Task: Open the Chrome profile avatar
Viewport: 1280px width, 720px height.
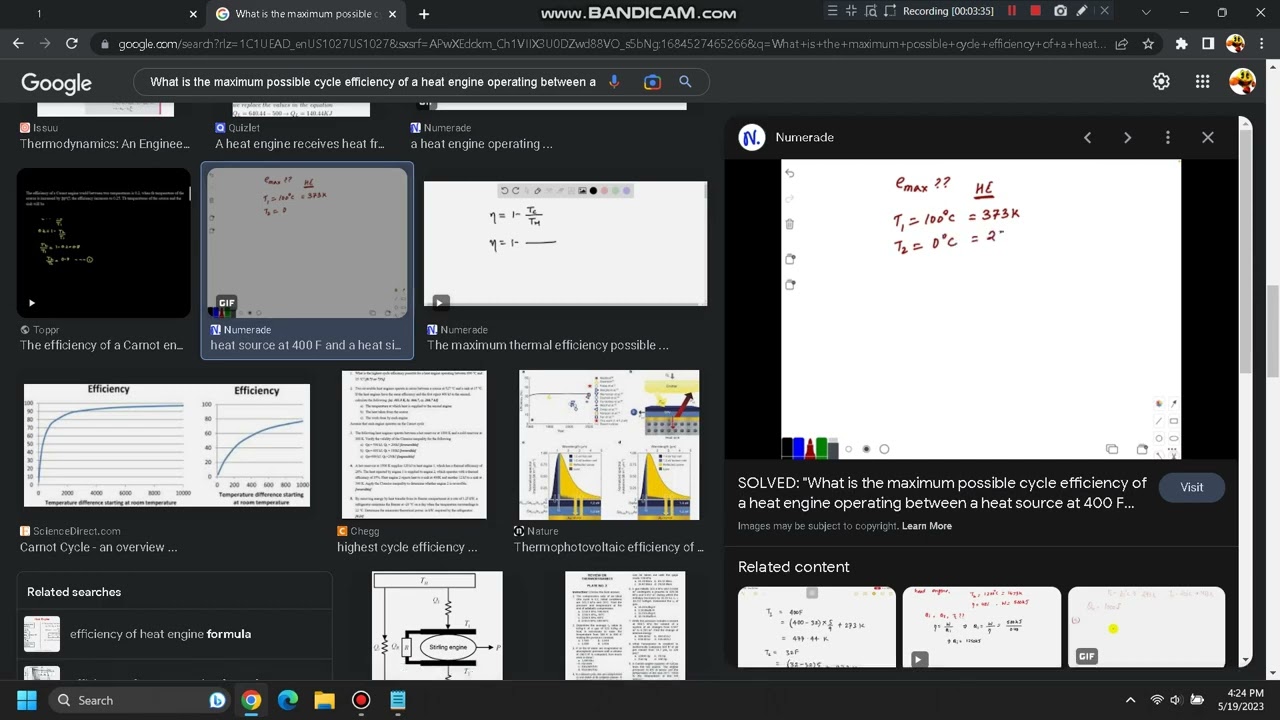Action: [x=1235, y=44]
